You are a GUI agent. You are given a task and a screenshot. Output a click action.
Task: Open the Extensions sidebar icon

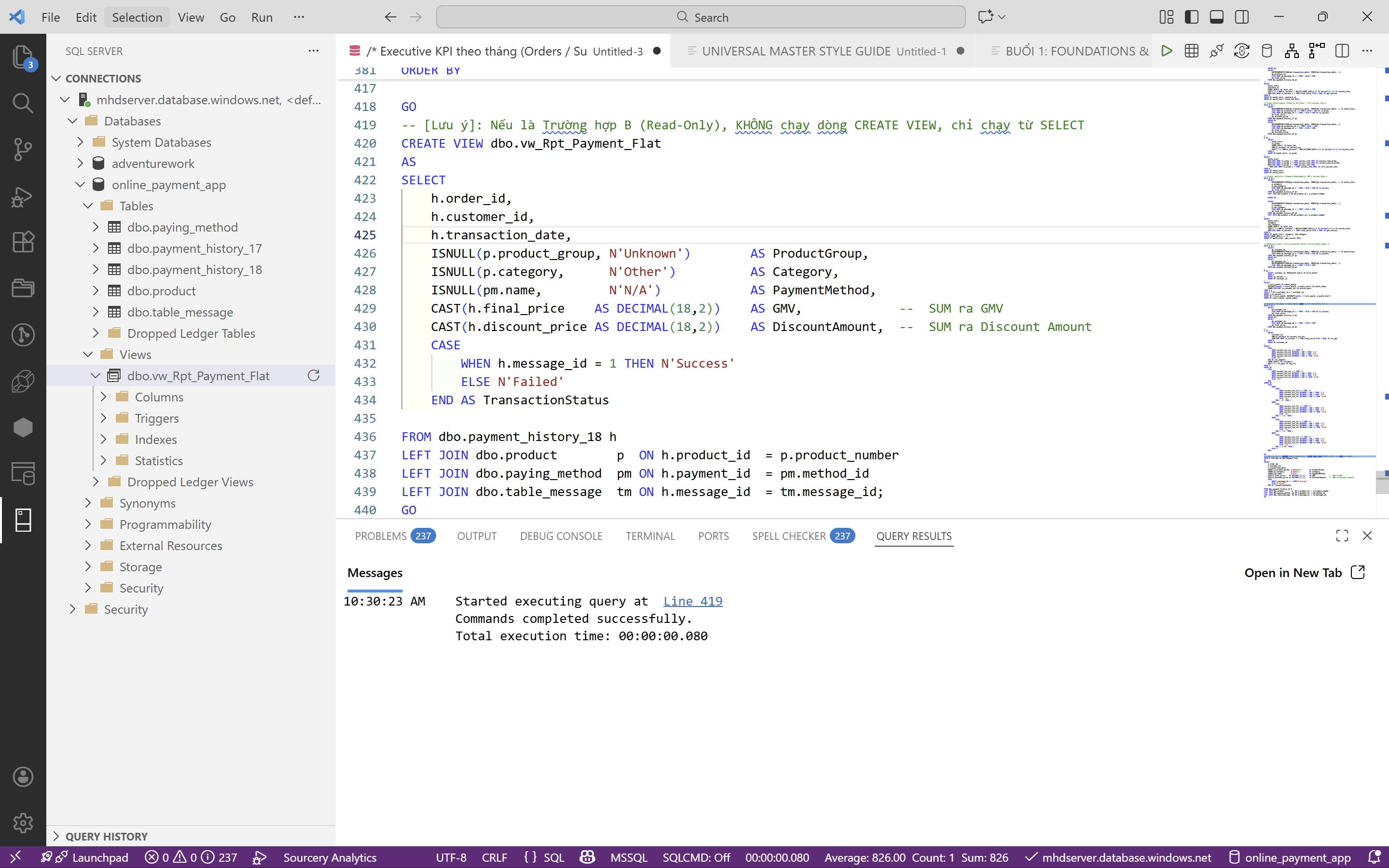click(23, 242)
